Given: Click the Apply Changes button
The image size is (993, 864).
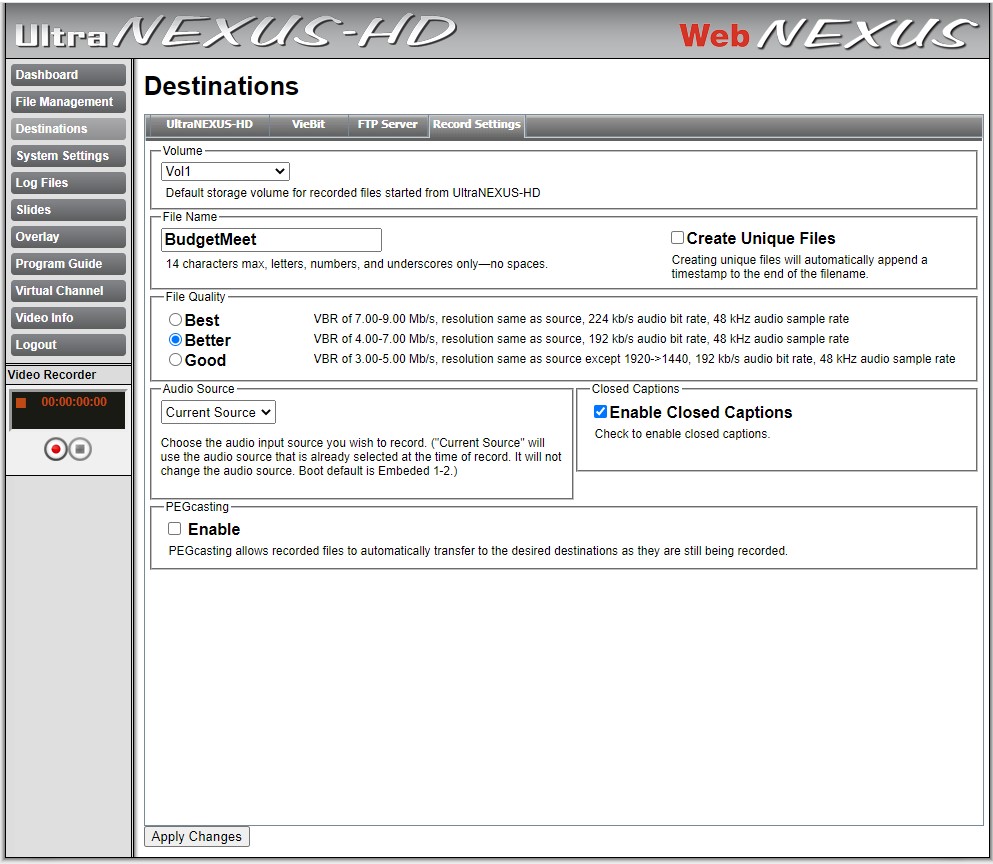Looking at the screenshot, I should (x=196, y=836).
